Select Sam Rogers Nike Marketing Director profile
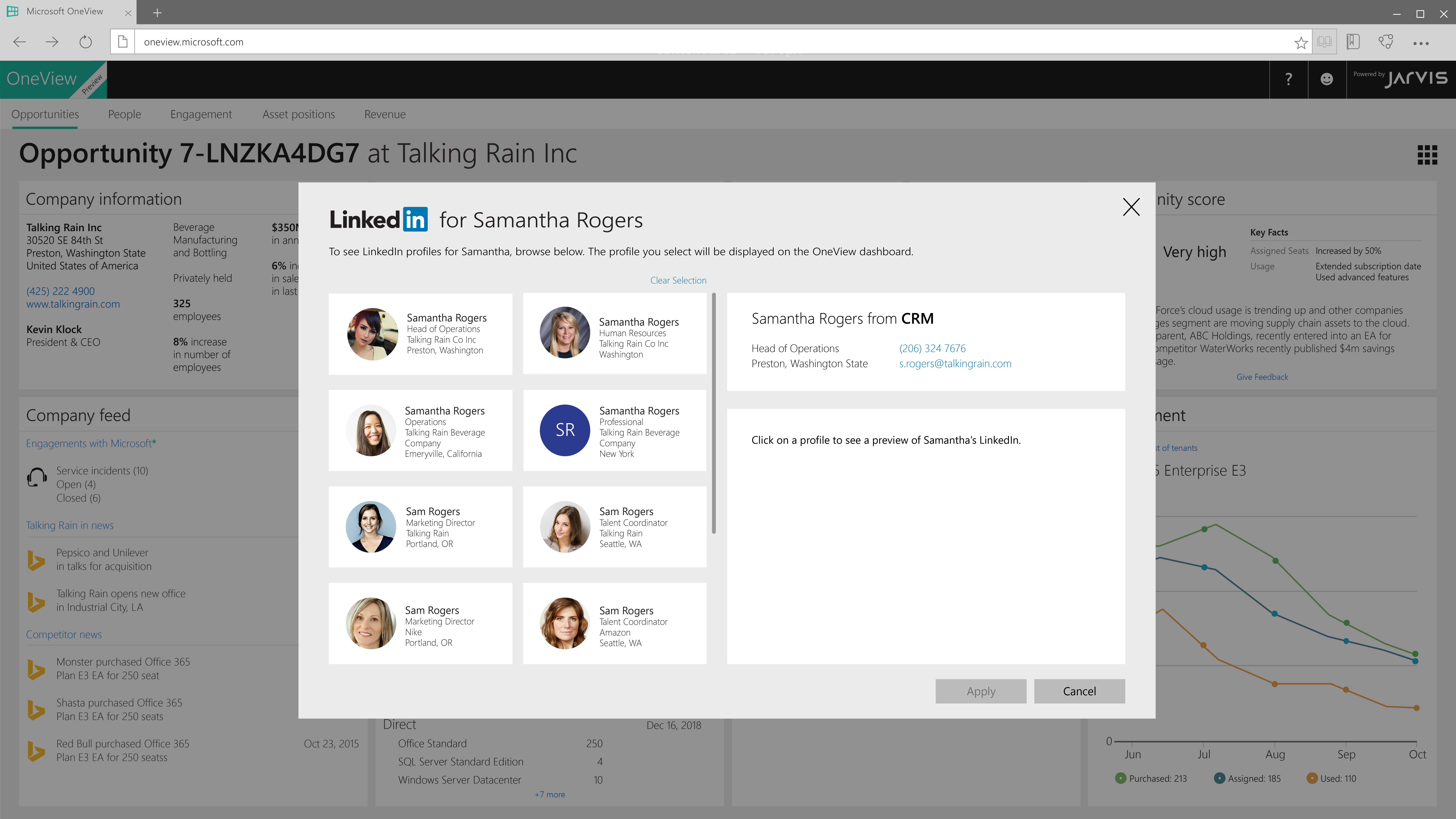 click(x=420, y=623)
